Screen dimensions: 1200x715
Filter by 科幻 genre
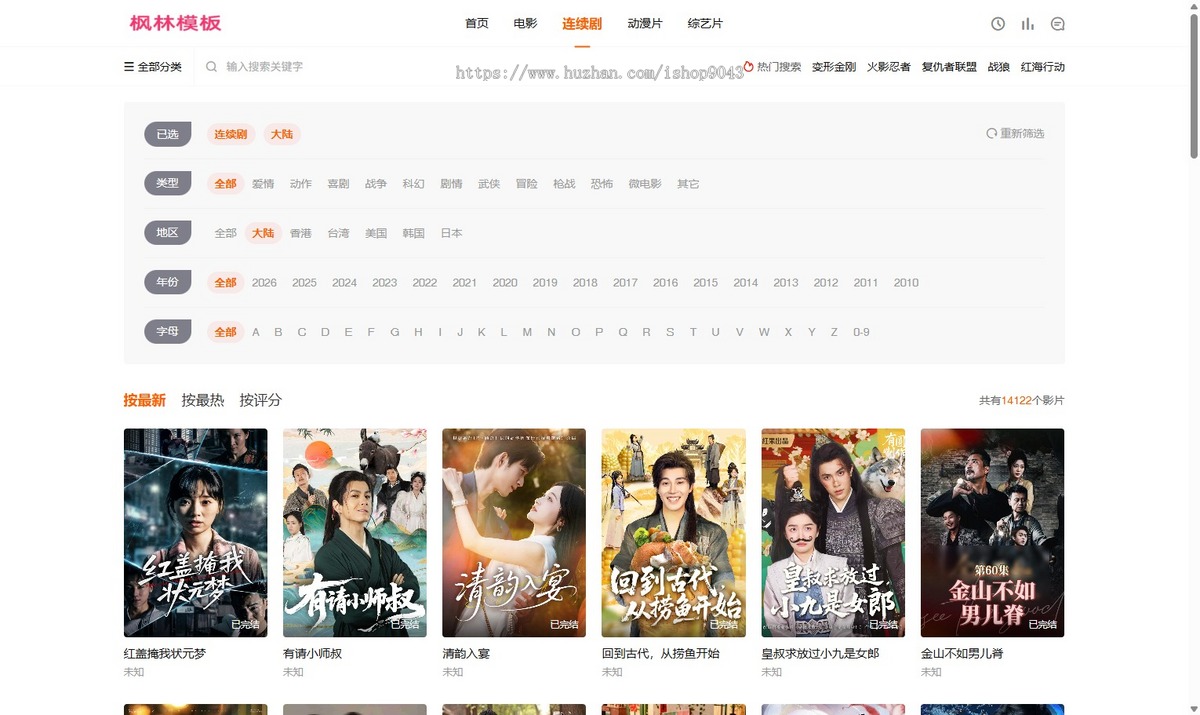click(414, 184)
